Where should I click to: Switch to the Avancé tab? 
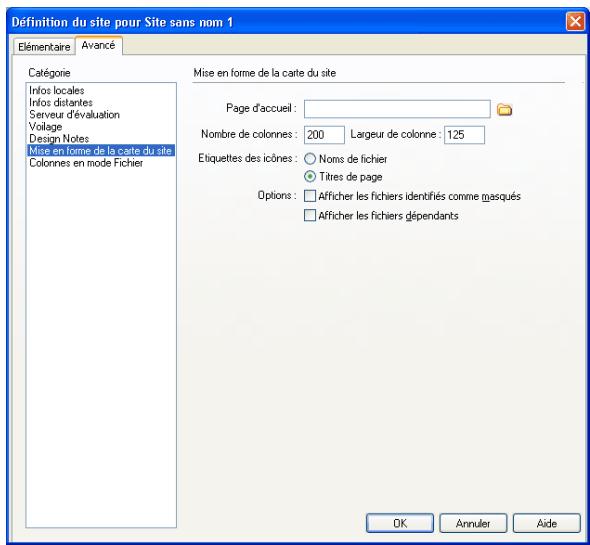99,45
